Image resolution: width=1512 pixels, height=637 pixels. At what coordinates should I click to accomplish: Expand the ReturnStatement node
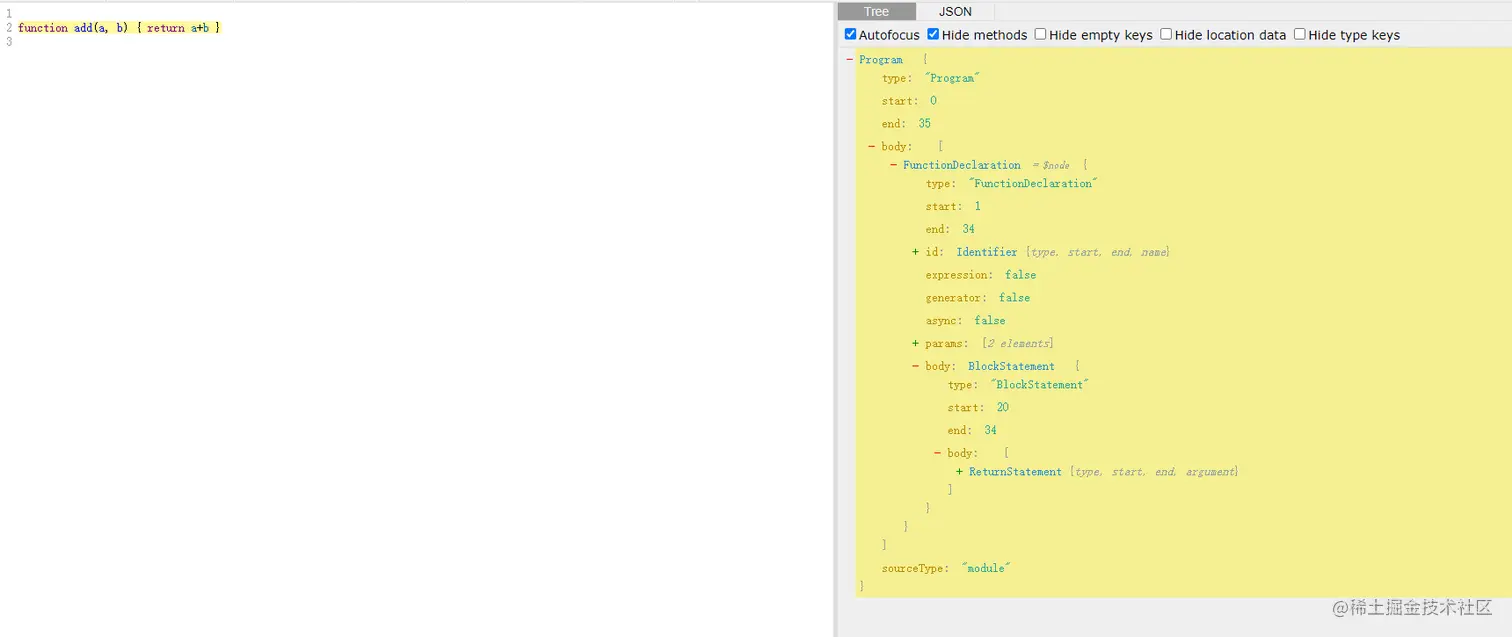pyautogui.click(x=960, y=471)
